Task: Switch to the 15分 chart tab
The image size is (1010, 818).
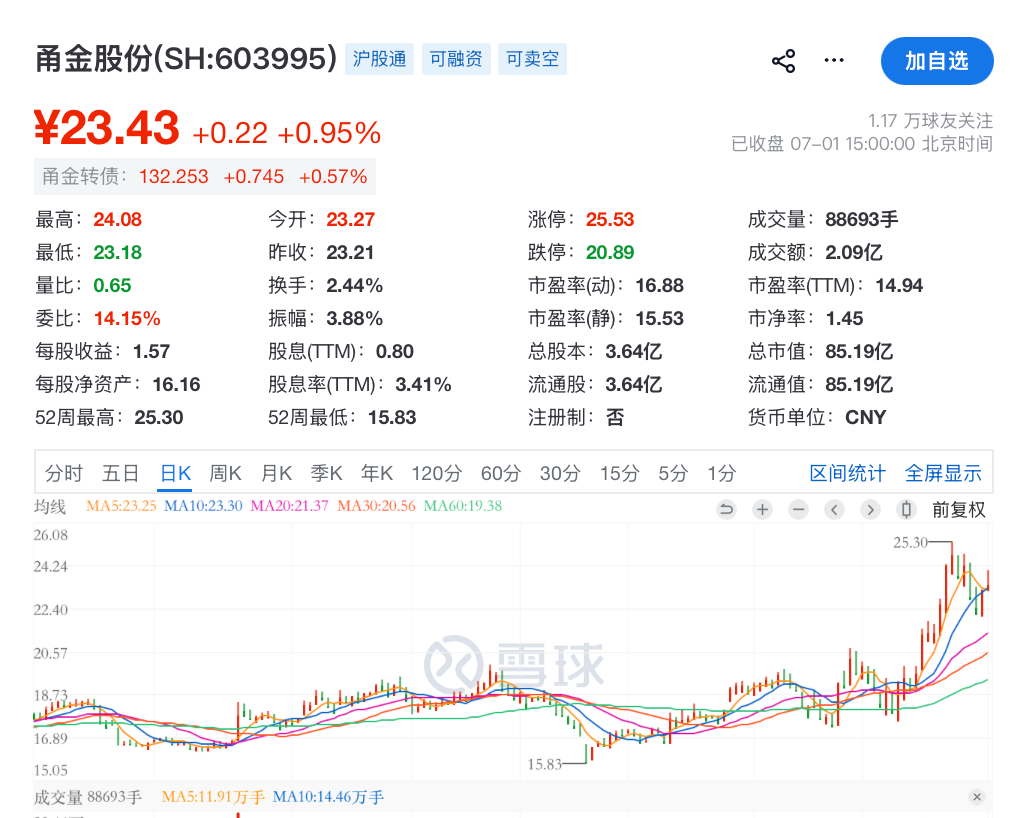Action: (619, 473)
